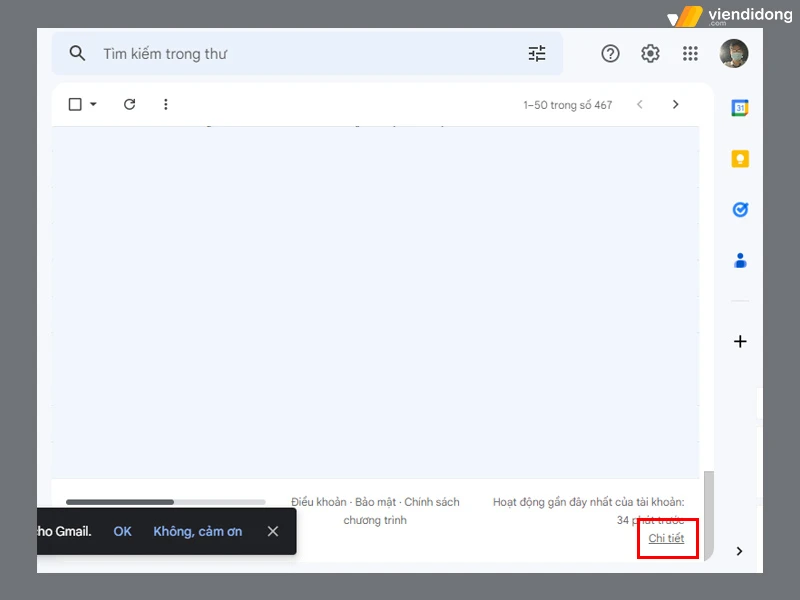Open the Chi tiết activity link
The image size is (800, 600).
tap(667, 539)
